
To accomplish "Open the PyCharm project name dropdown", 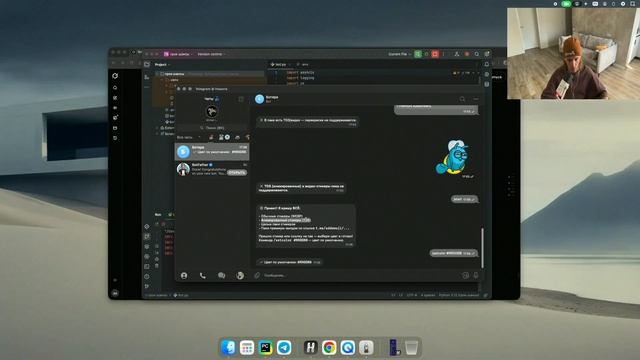I will click(x=178, y=54).
